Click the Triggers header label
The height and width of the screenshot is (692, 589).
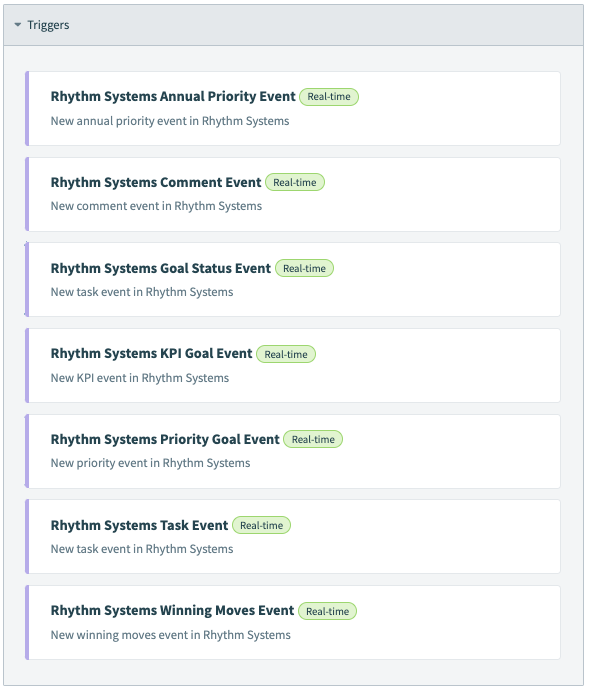[48, 25]
